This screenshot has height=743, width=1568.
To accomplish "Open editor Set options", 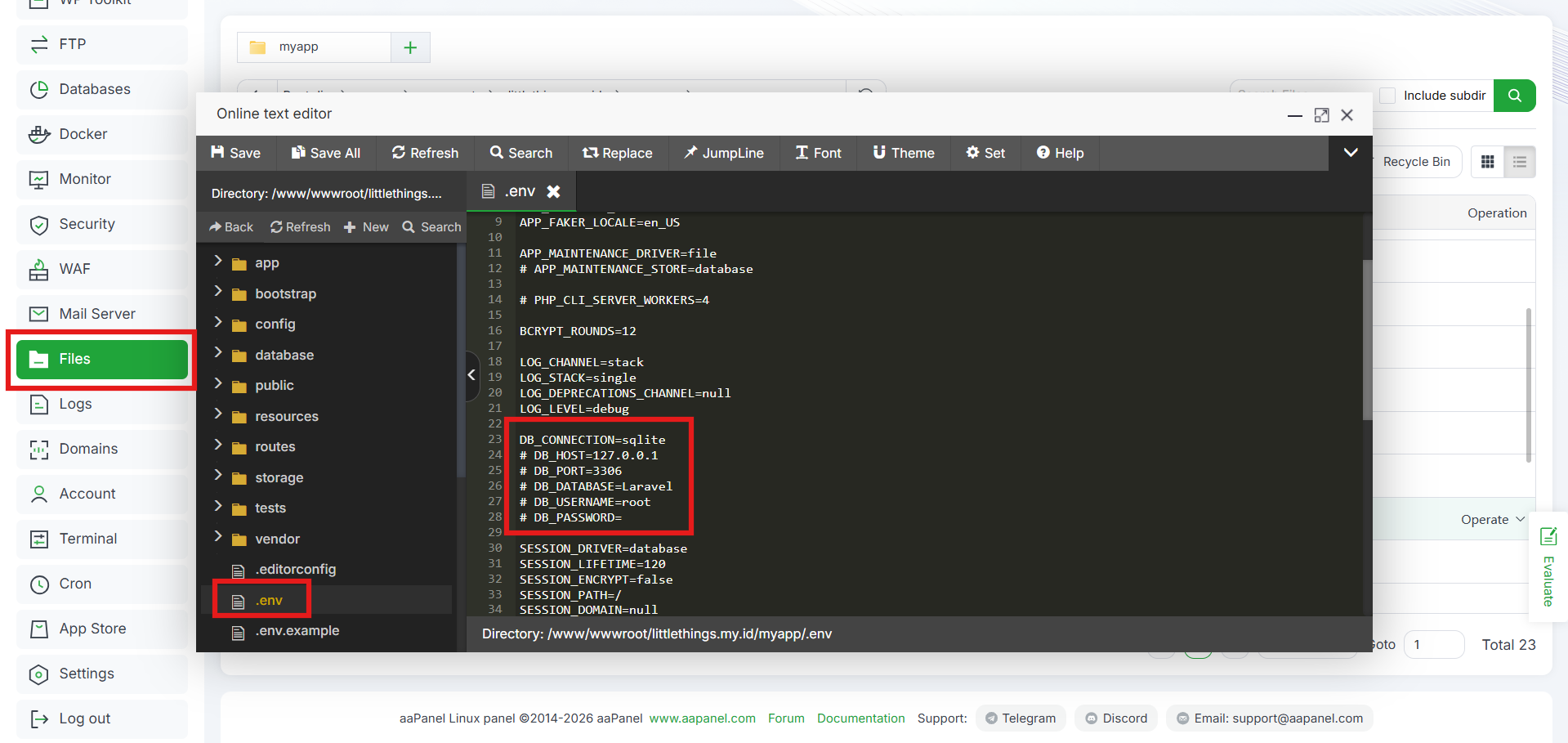I will [x=985, y=153].
